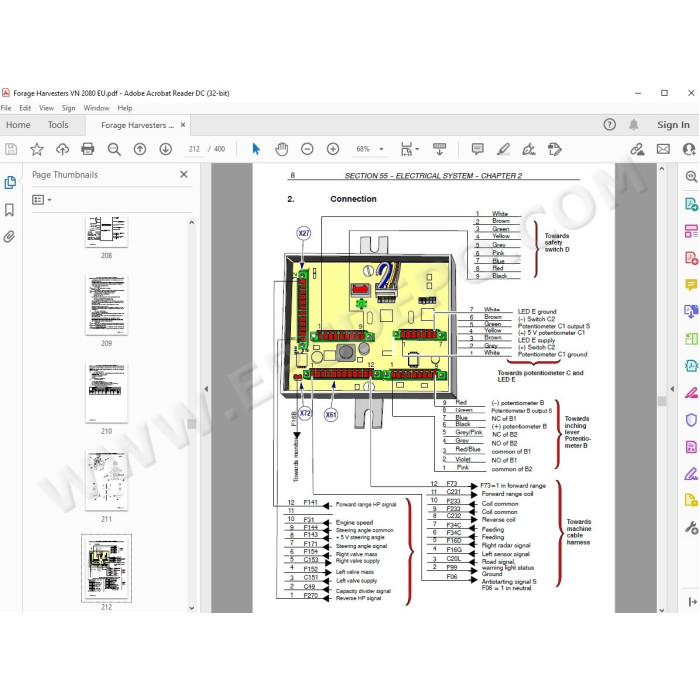Click document scrollbar down arrow
The height and width of the screenshot is (700, 700).
tap(662, 610)
